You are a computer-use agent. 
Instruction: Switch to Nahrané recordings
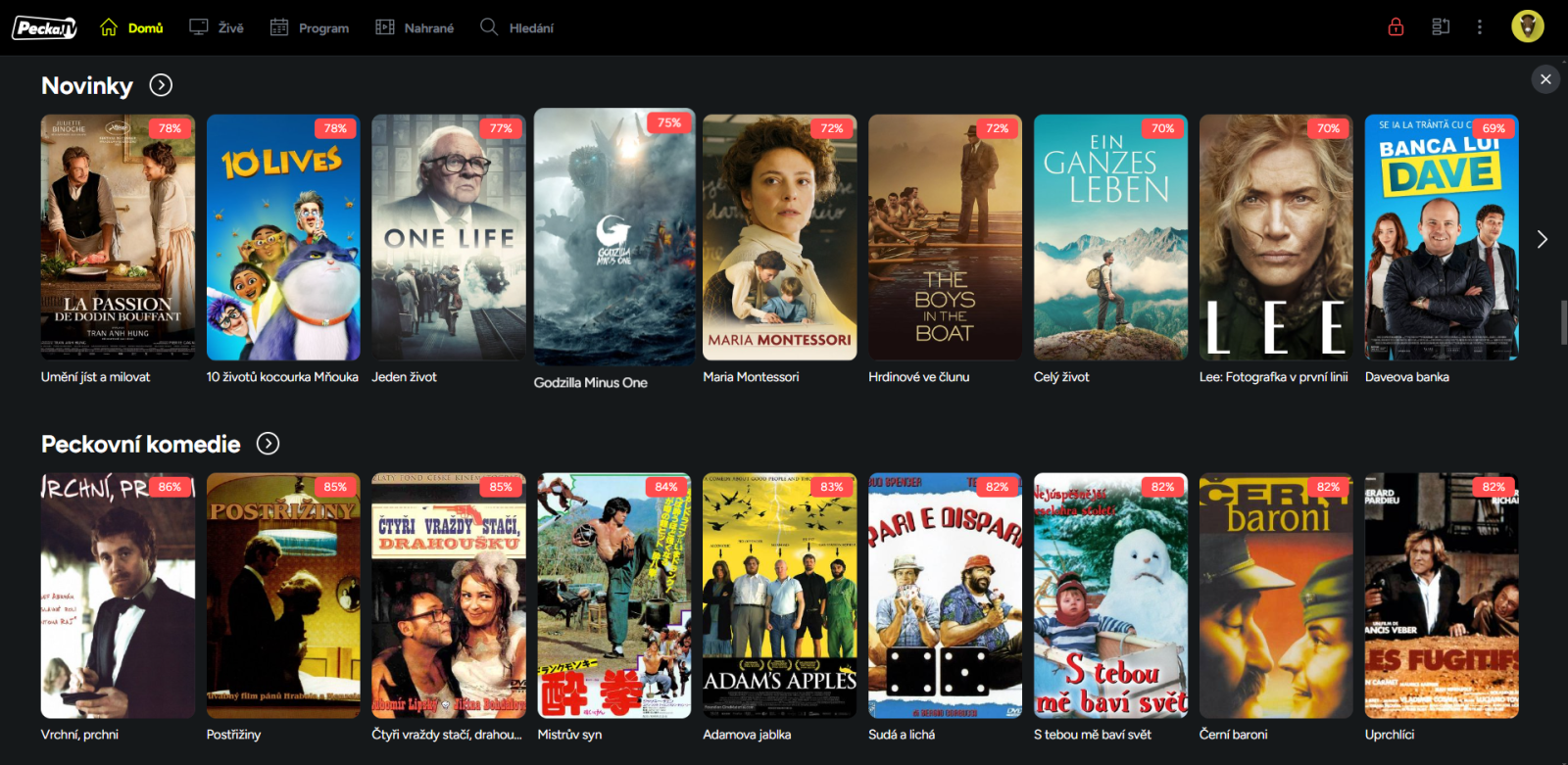pos(415,27)
